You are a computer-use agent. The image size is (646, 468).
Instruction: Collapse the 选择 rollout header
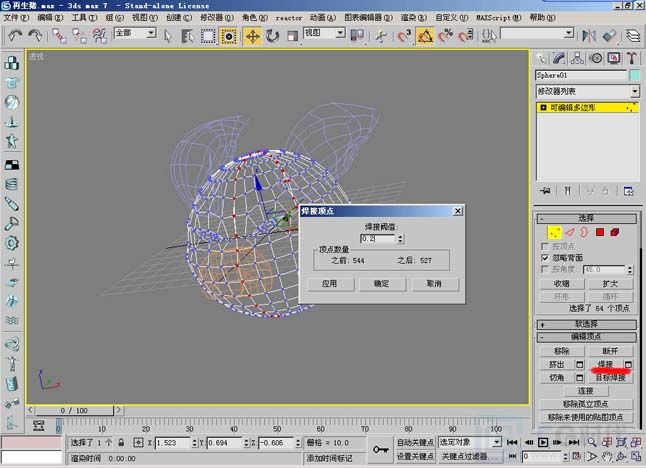[586, 218]
